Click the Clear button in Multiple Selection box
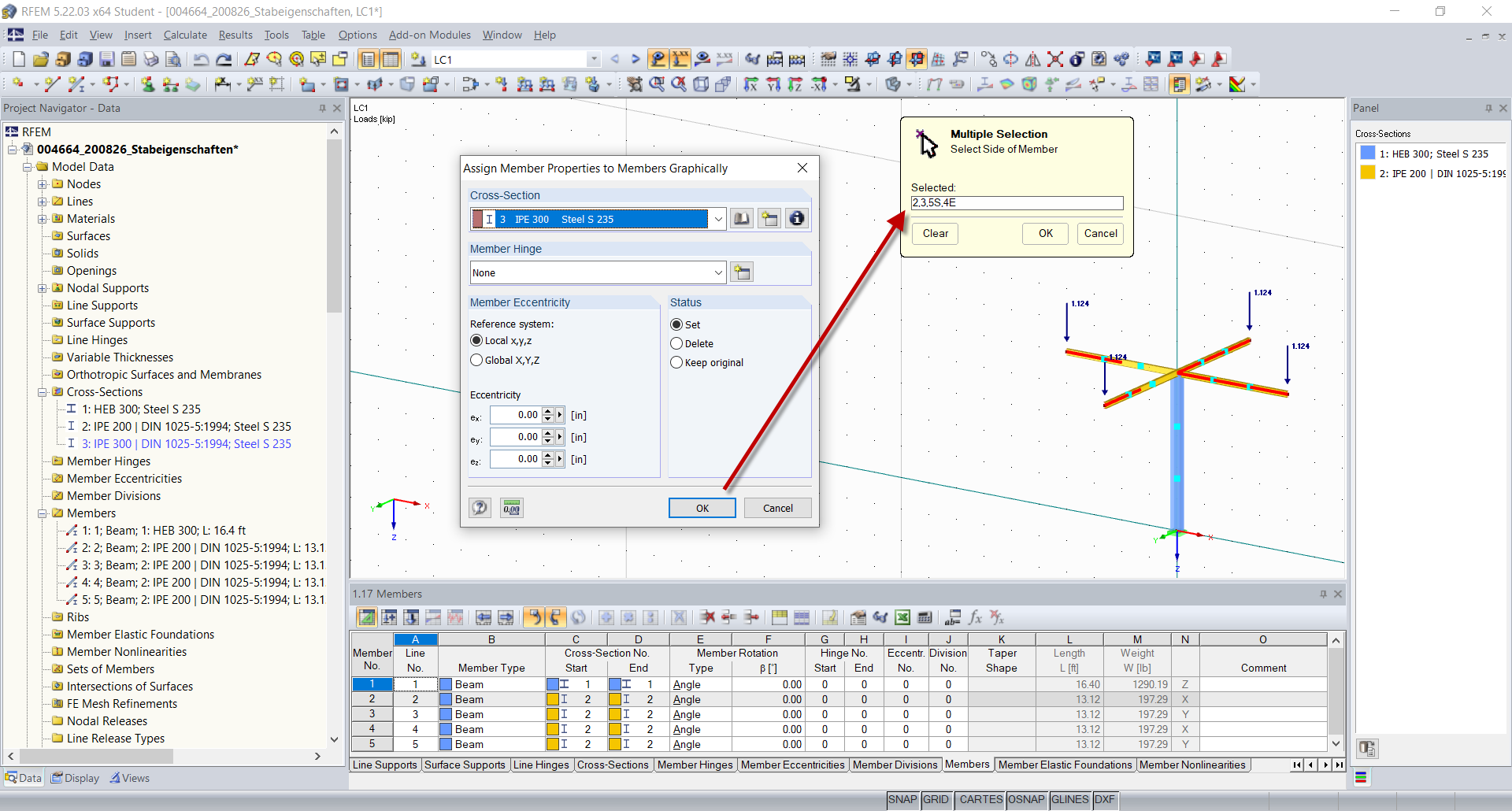The image size is (1512, 811). 935,233
